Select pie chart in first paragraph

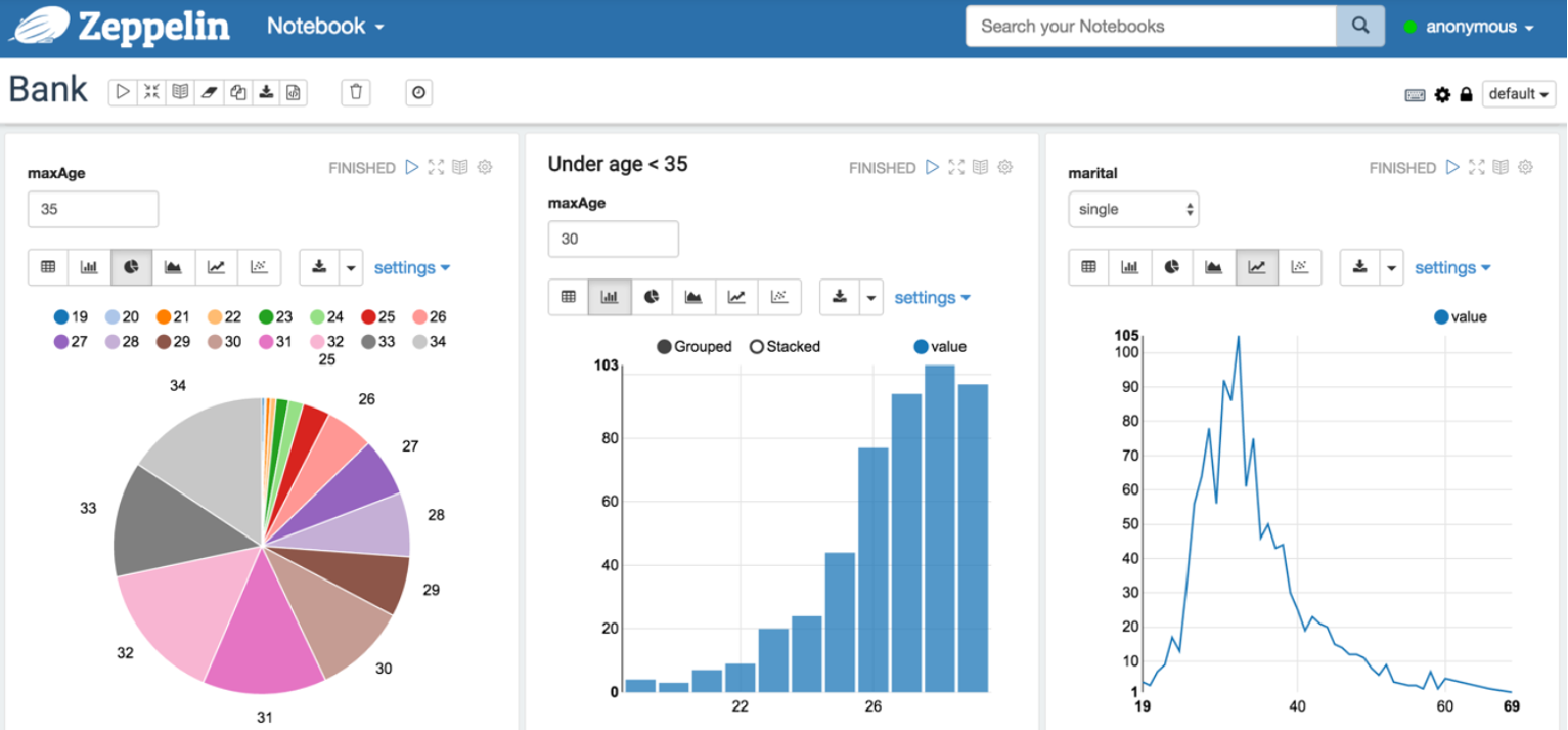tap(132, 267)
